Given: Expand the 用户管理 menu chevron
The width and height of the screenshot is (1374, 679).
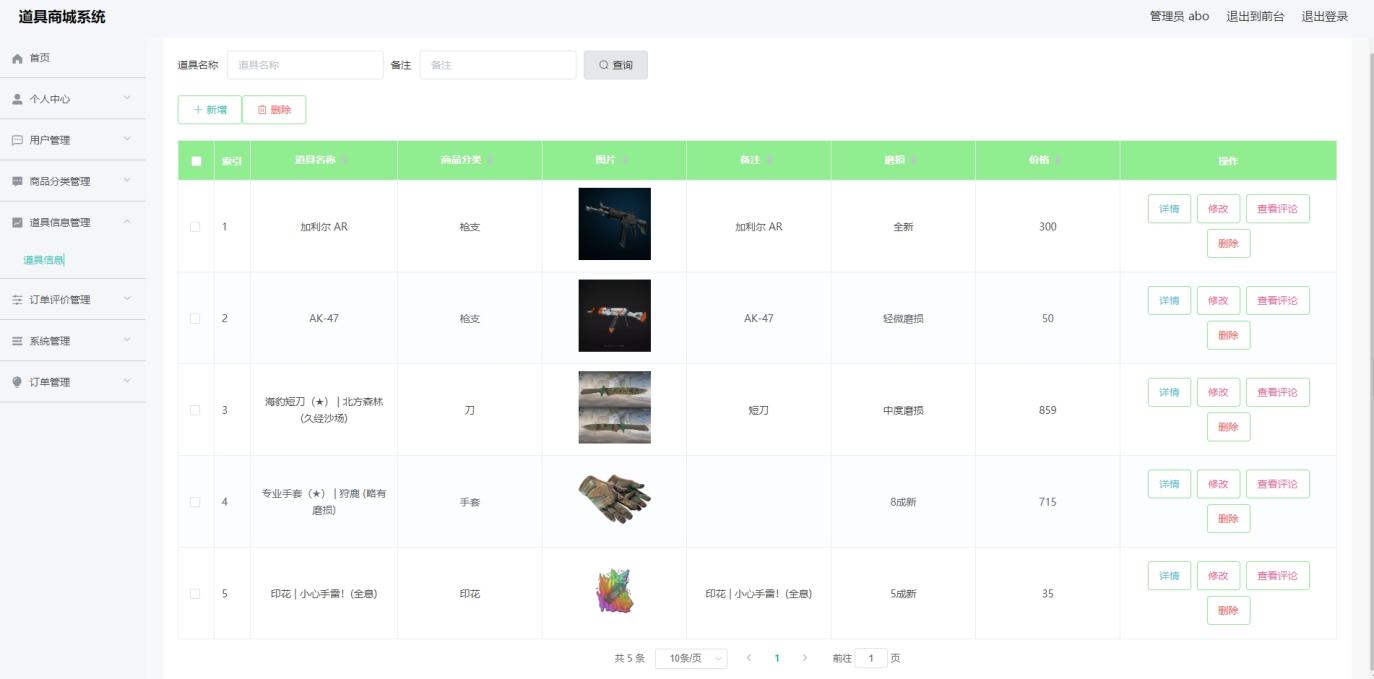Looking at the screenshot, I should pyautogui.click(x=127, y=139).
